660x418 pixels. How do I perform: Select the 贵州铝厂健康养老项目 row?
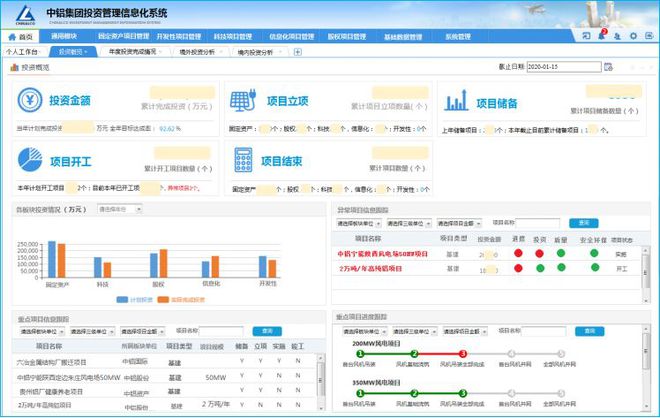pyautogui.click(x=164, y=391)
